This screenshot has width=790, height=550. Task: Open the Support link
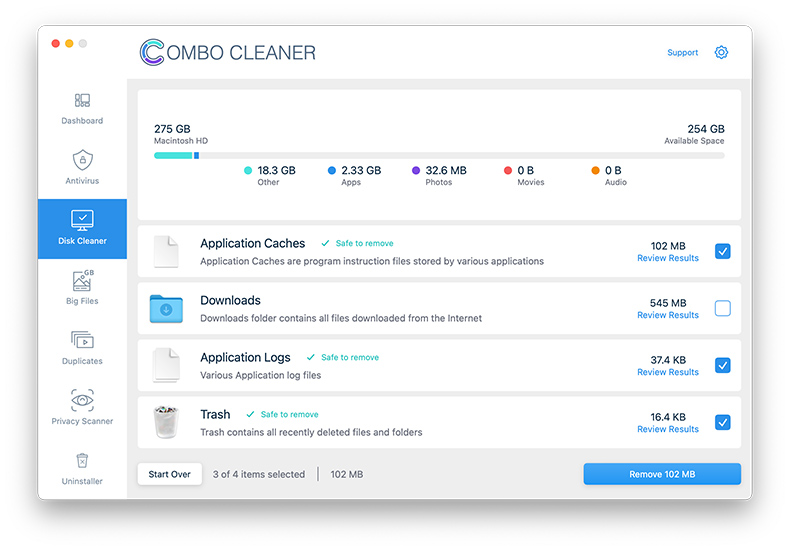[683, 52]
